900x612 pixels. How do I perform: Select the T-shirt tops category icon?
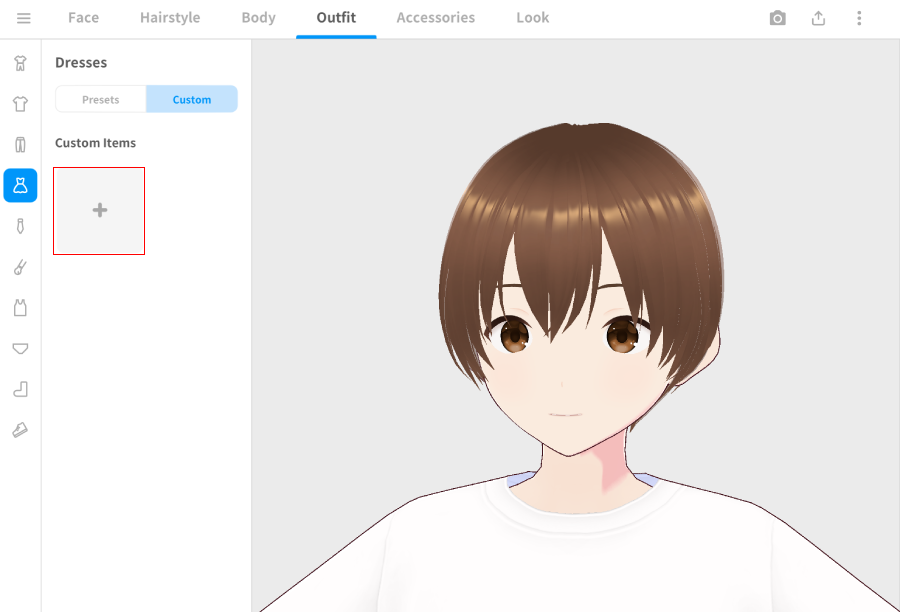(20, 104)
